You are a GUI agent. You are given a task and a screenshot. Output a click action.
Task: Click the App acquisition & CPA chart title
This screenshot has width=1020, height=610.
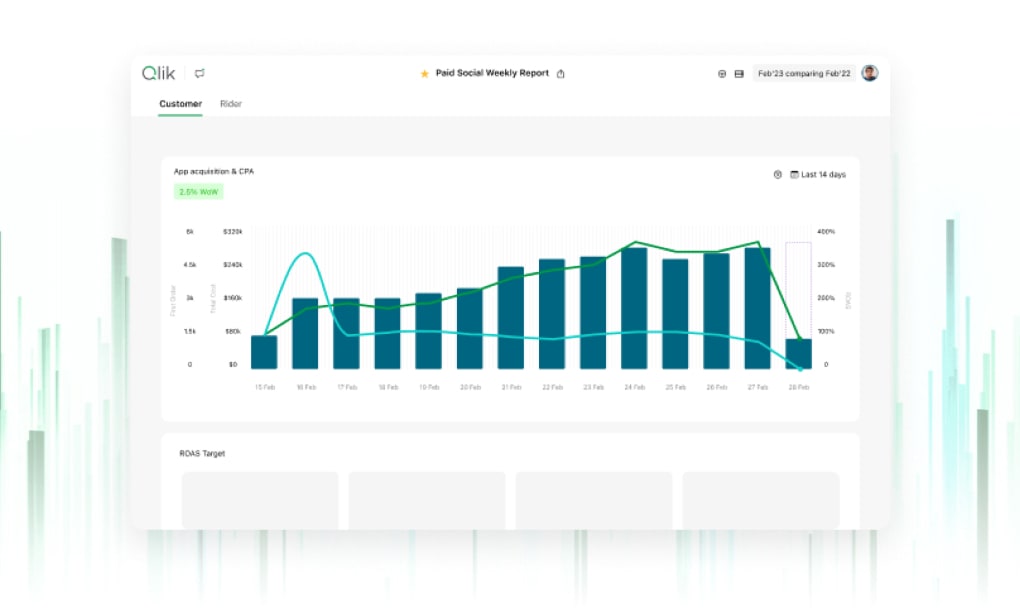click(214, 172)
